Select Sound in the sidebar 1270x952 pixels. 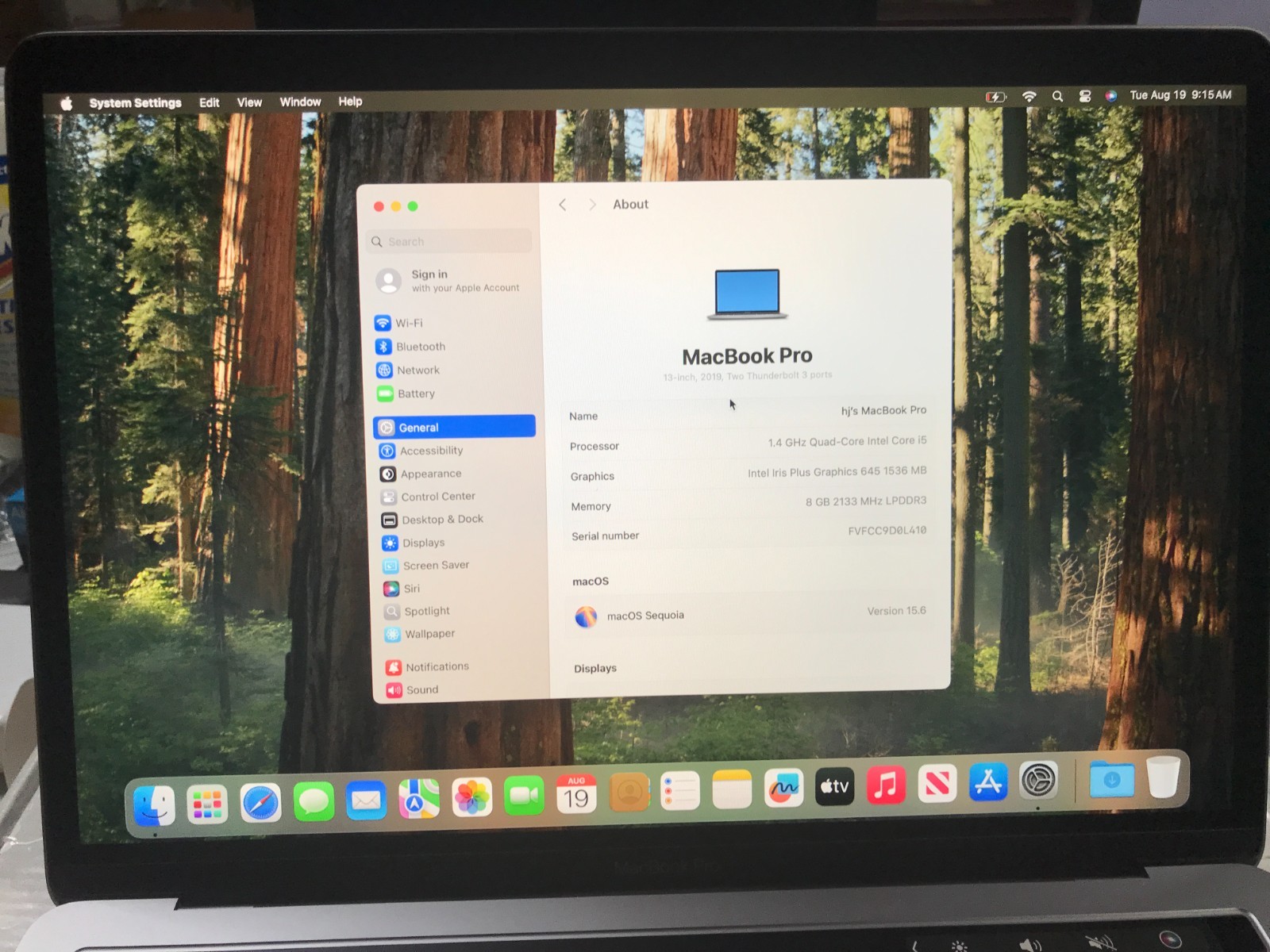coord(421,689)
